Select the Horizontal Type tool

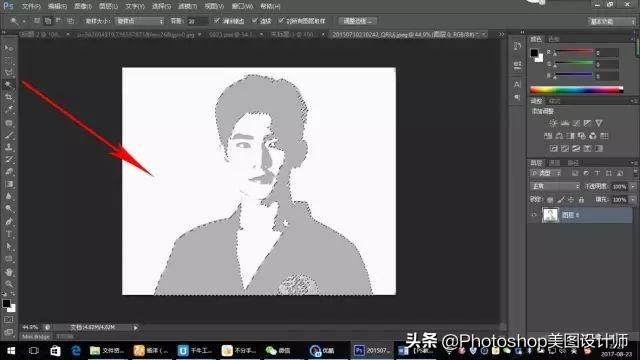tap(9, 234)
